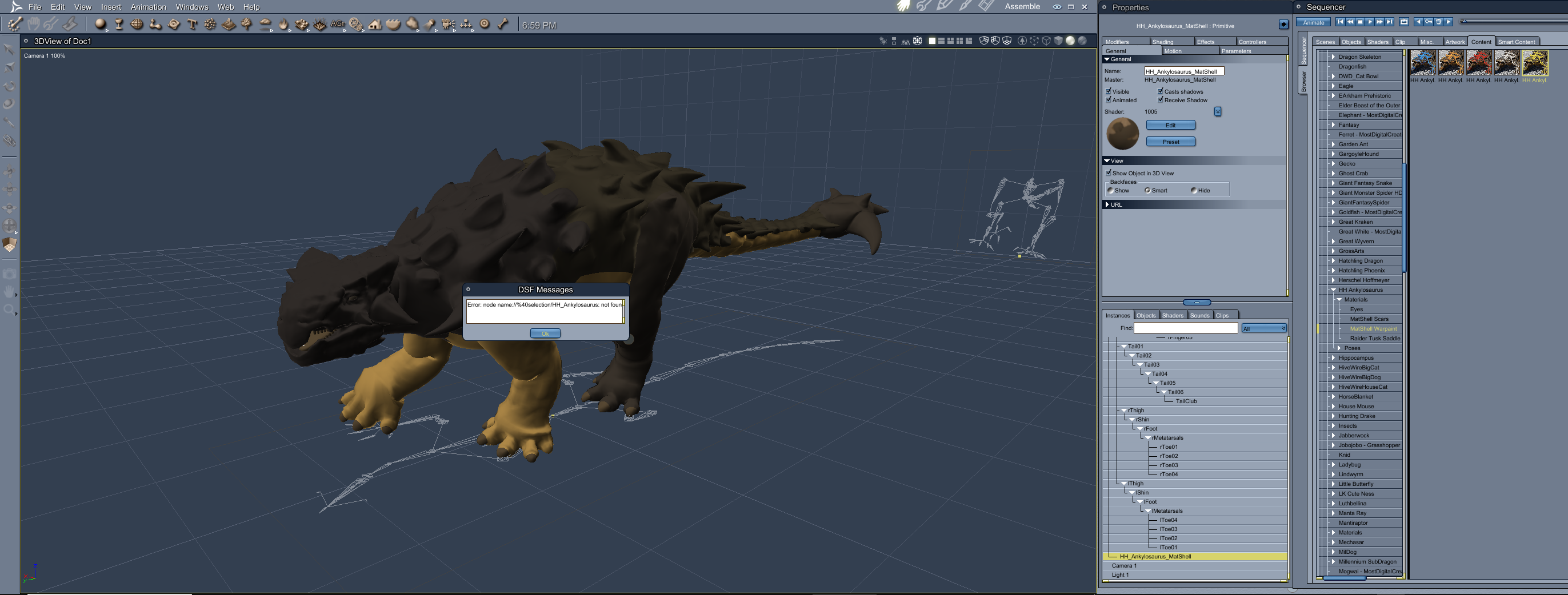The image size is (1568, 595).
Task: Switch 3D view to single-pane layout
Action: 932,41
